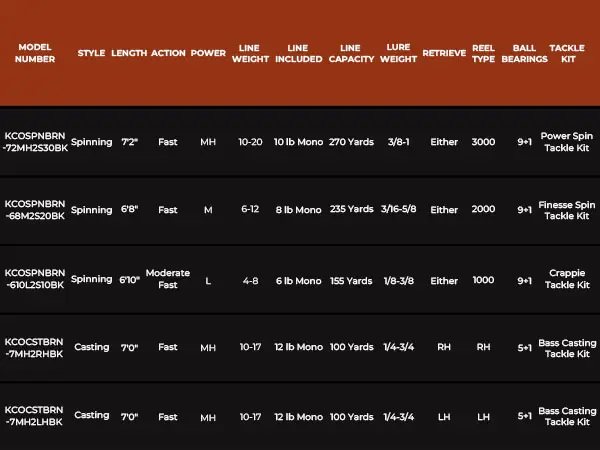Click the 3000 reel type value

click(x=483, y=142)
